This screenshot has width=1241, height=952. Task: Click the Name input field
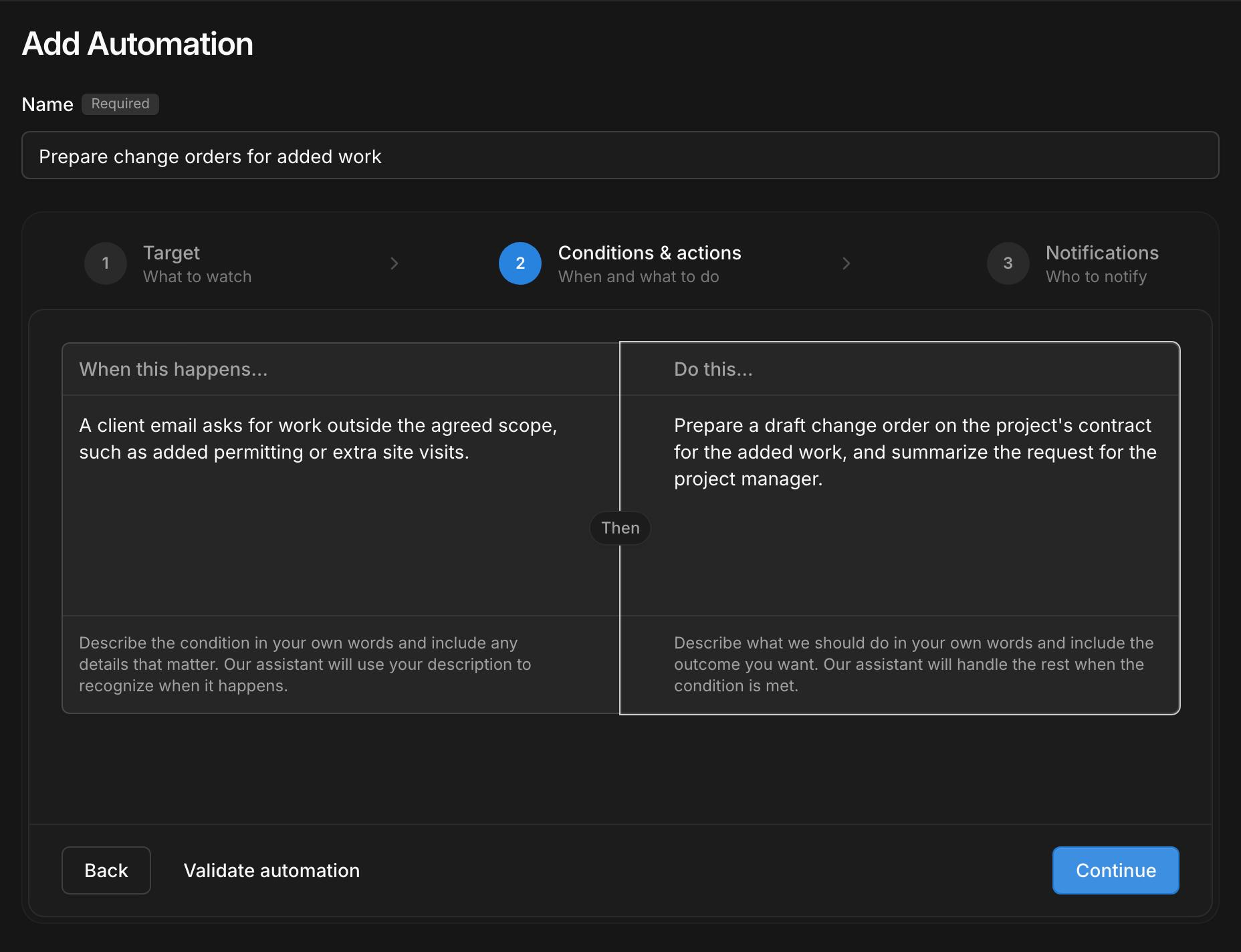tap(620, 155)
